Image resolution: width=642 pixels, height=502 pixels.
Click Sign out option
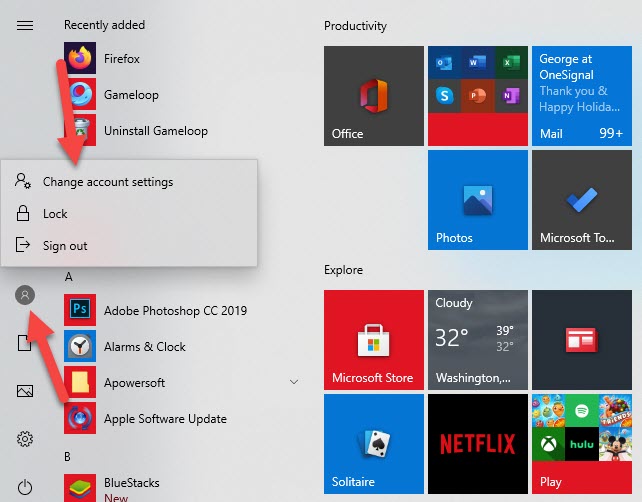point(65,246)
